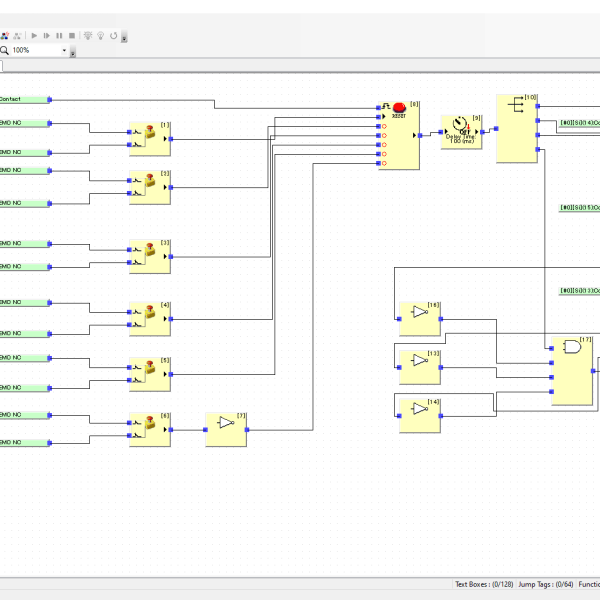The image size is (600, 600).
Task: Select the off-delay timer block [9]
Action: click(461, 132)
